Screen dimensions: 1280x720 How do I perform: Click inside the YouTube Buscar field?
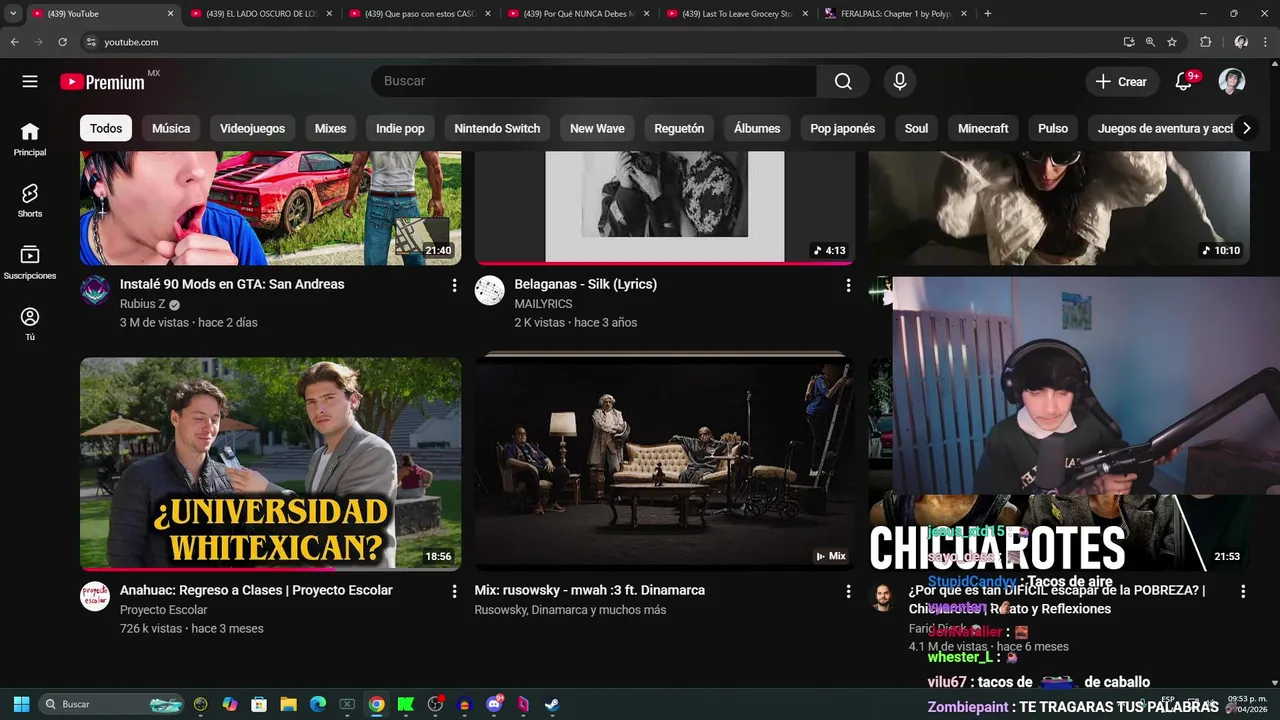coord(594,82)
